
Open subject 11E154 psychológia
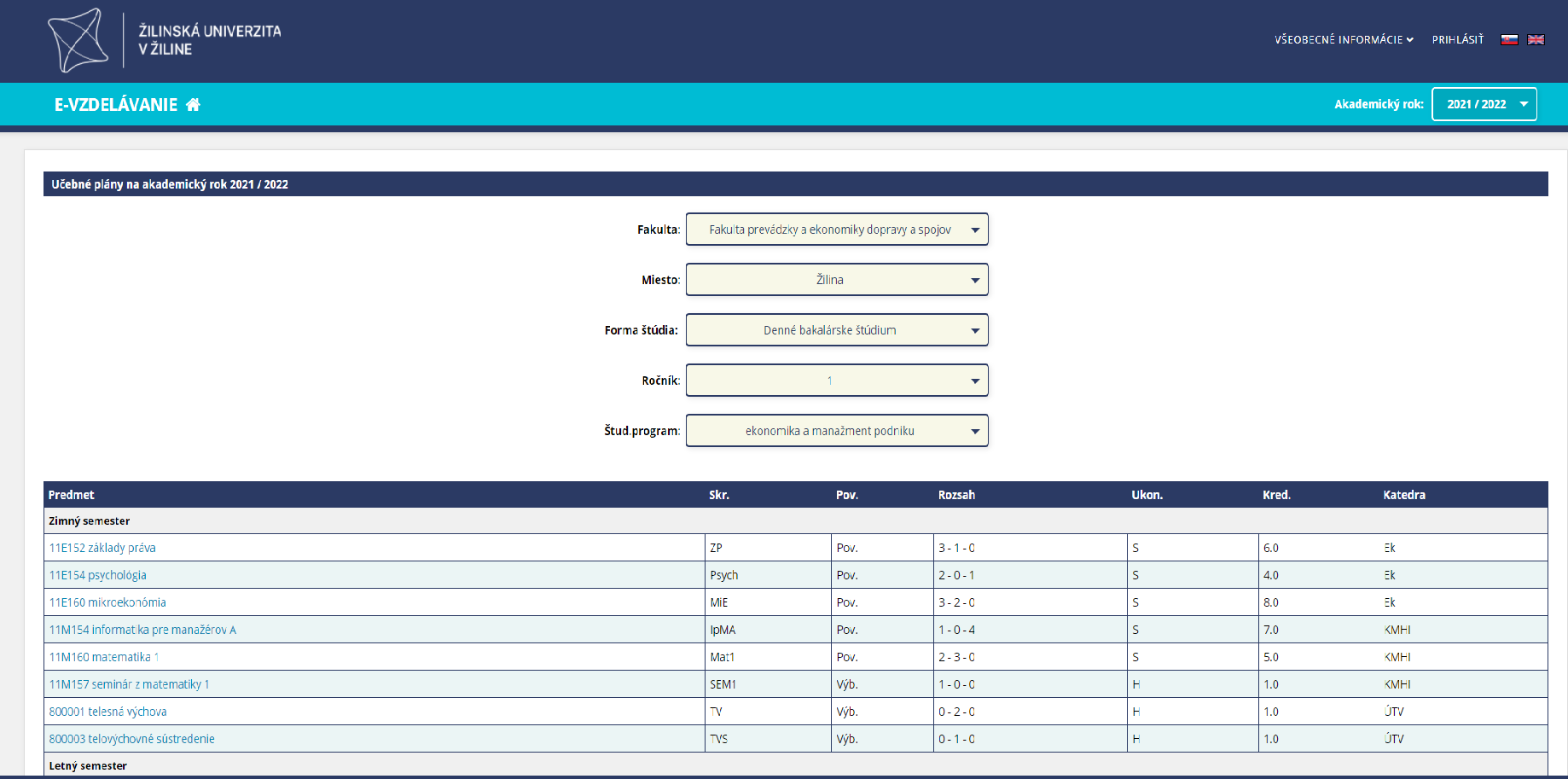[x=97, y=575]
